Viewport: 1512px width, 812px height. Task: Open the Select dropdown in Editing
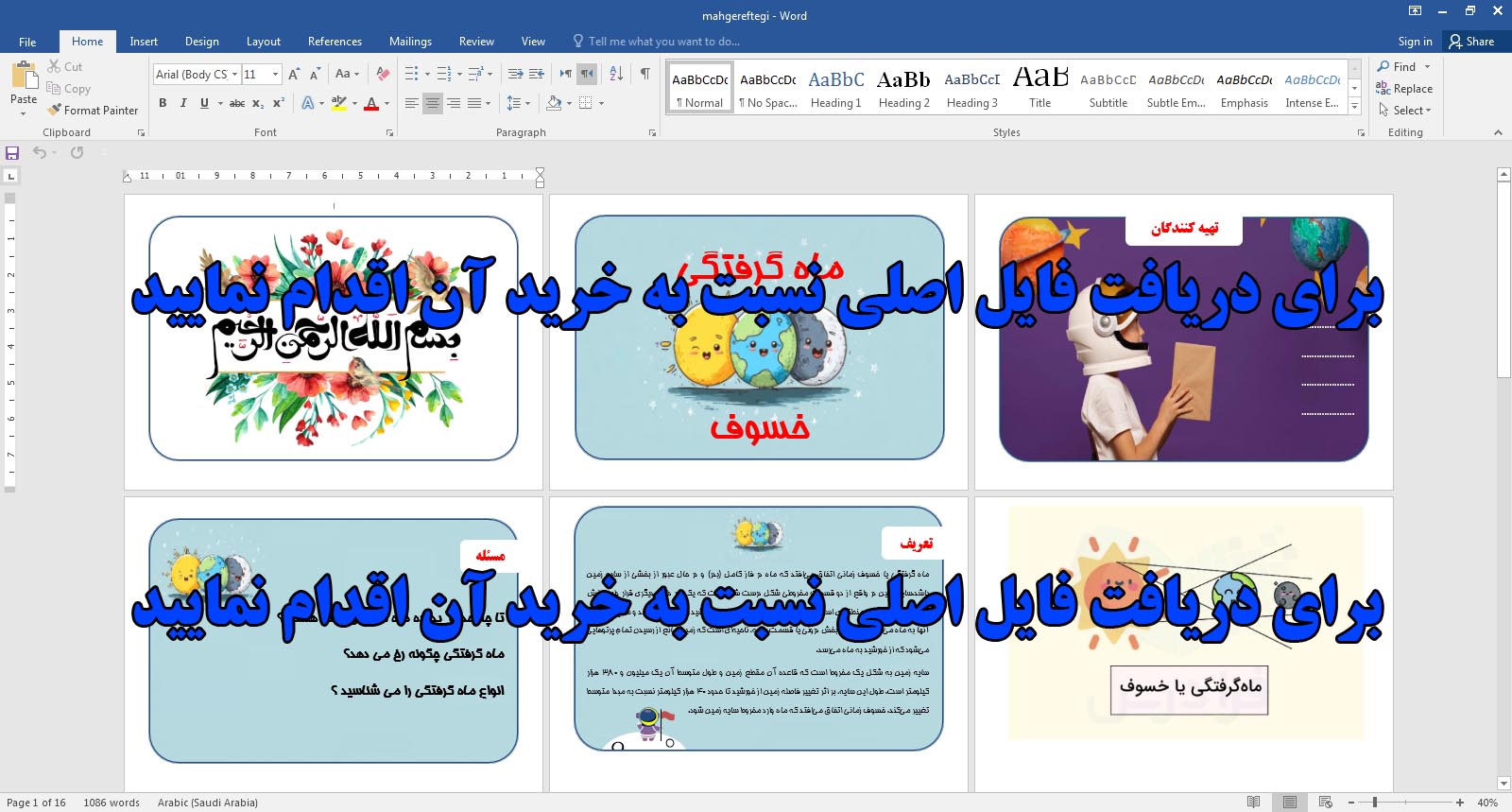[1405, 111]
